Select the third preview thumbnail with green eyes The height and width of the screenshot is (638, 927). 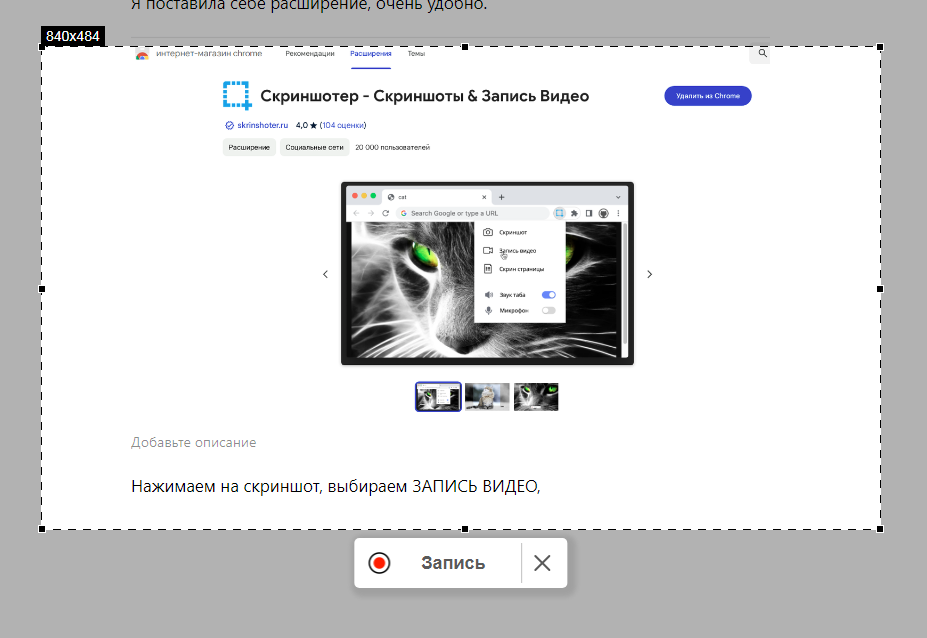point(536,397)
